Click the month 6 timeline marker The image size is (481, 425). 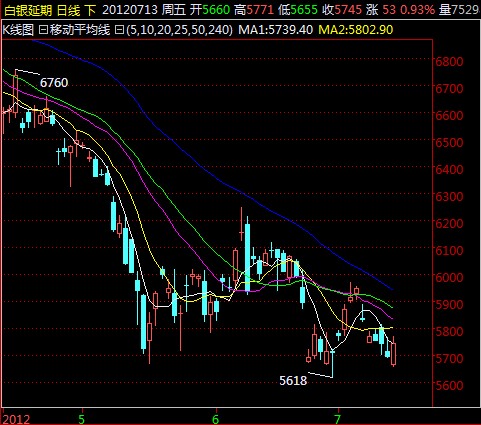pos(216,419)
